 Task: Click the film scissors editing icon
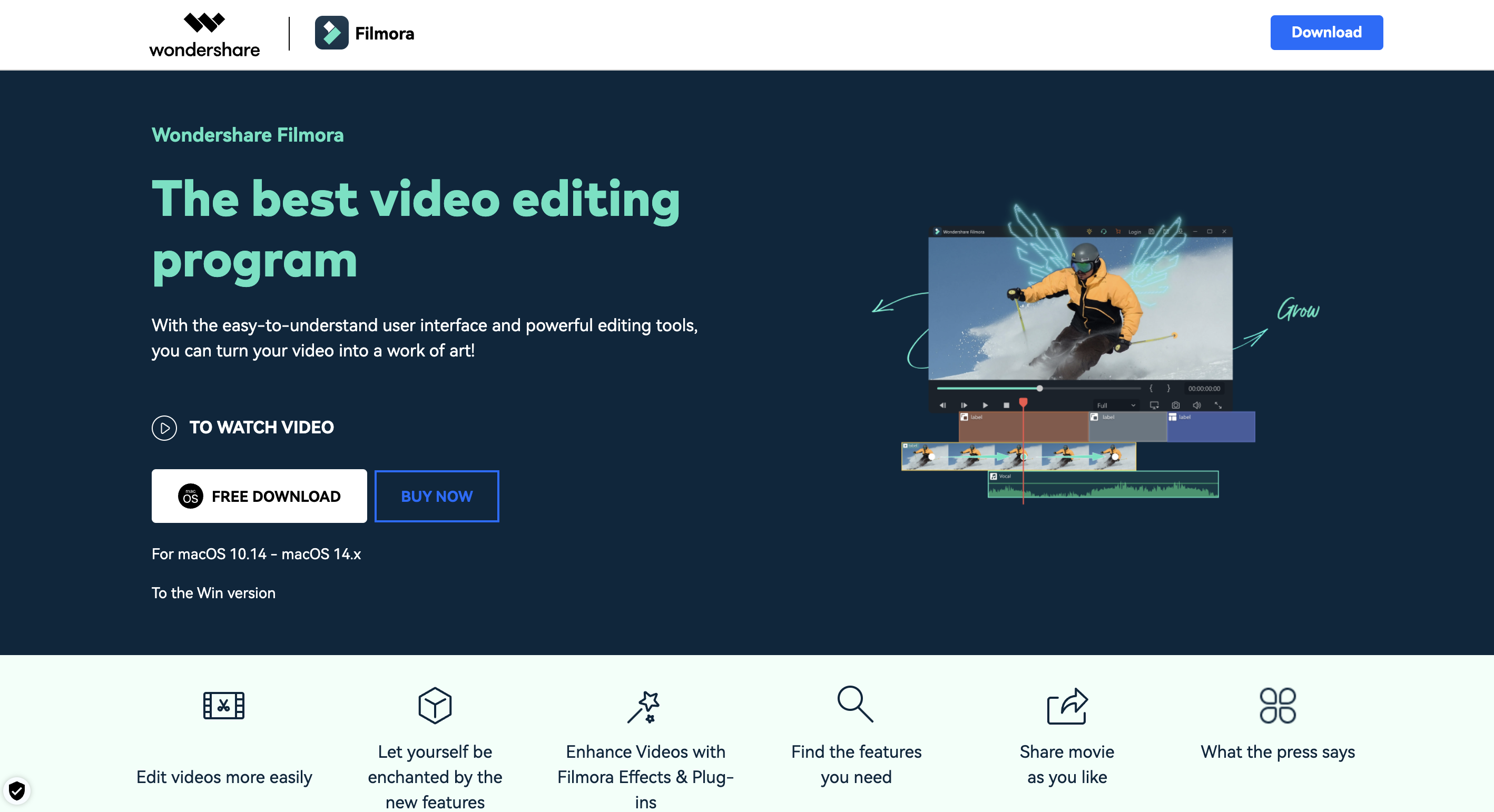pos(223,705)
